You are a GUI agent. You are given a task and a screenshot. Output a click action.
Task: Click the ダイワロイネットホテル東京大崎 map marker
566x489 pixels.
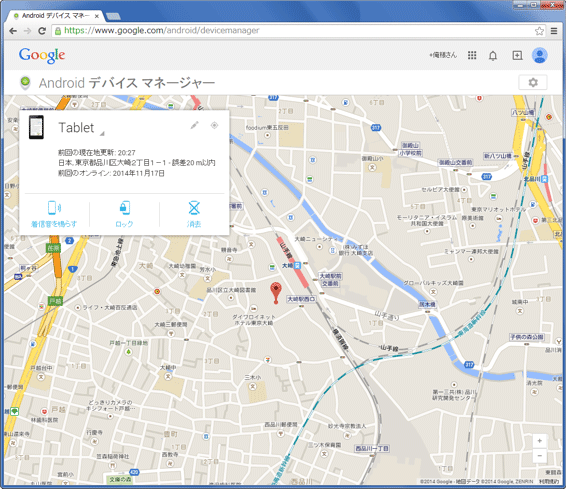point(254,308)
